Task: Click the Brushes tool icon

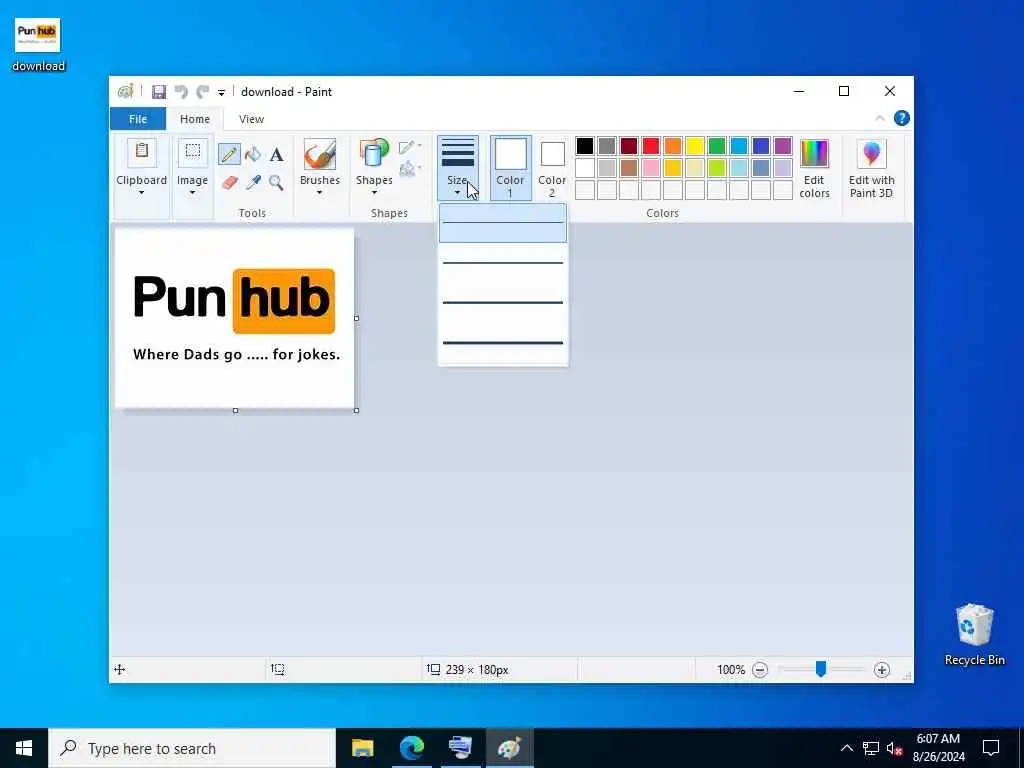Action: 319,155
